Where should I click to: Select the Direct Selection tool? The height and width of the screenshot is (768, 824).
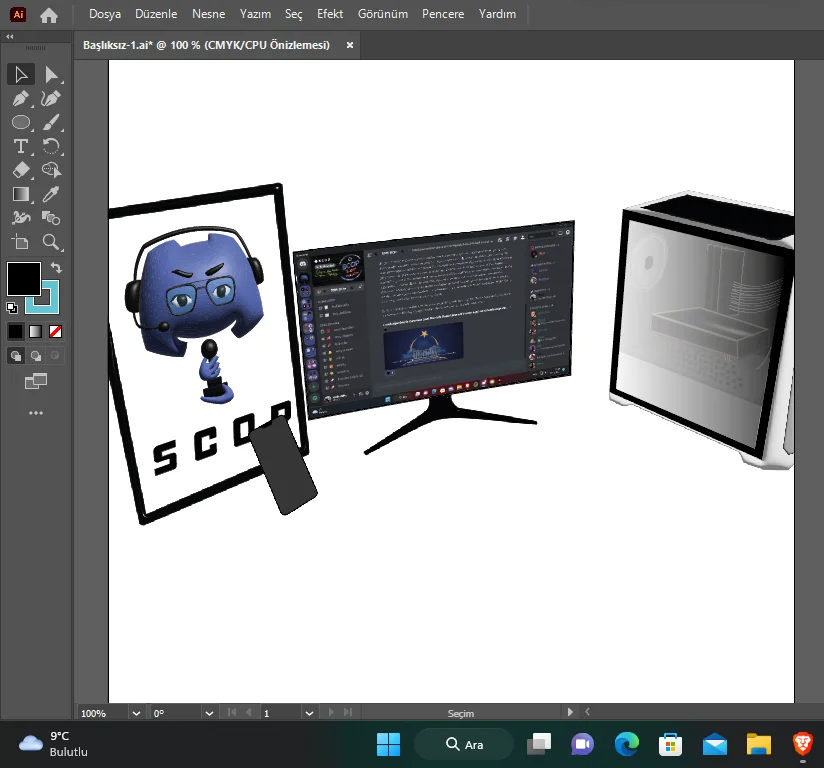click(51, 74)
